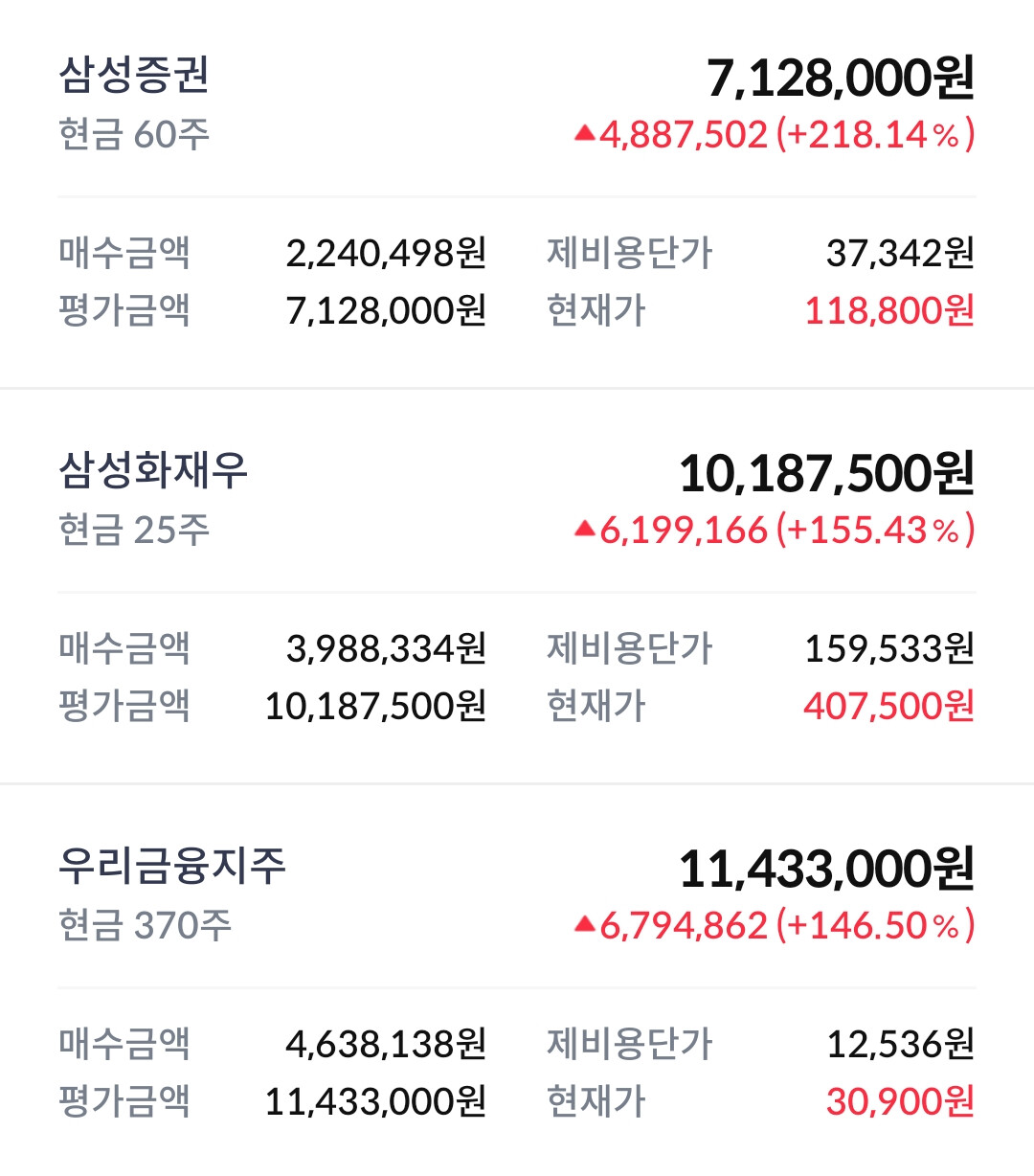Screen dimensions: 1034x1176
Task: Select the 11,433,000원 total valuation heading
Action: (x=827, y=869)
